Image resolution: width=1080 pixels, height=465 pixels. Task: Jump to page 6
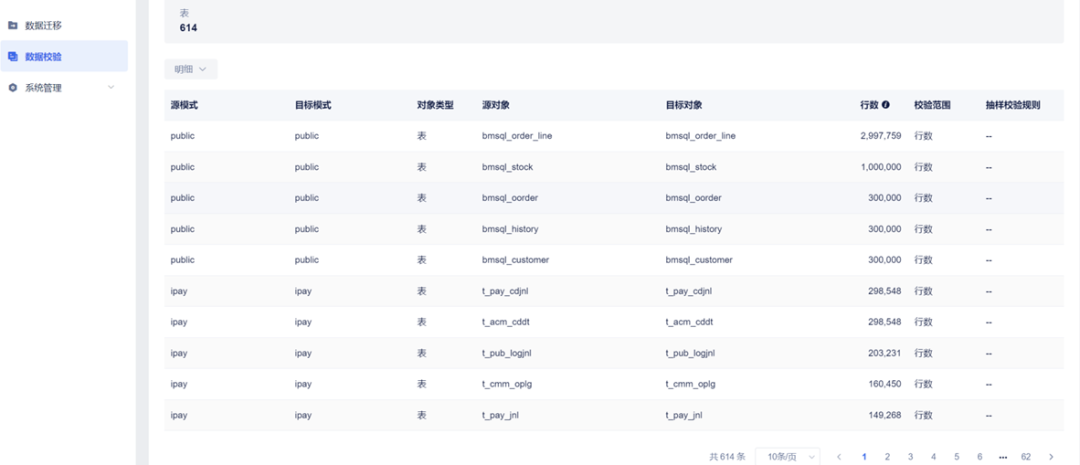tap(979, 457)
